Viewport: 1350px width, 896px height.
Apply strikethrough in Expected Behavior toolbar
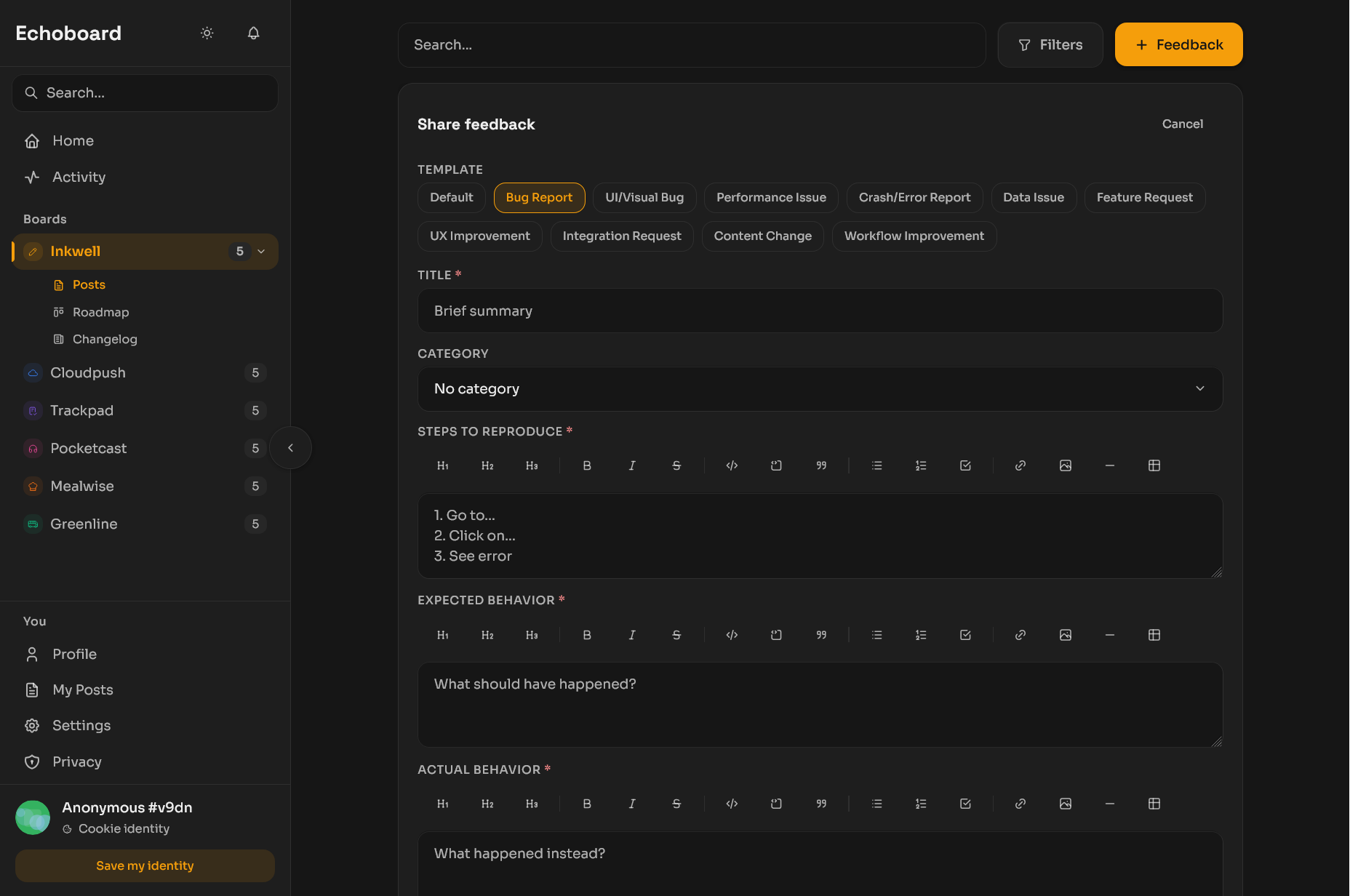tap(676, 635)
